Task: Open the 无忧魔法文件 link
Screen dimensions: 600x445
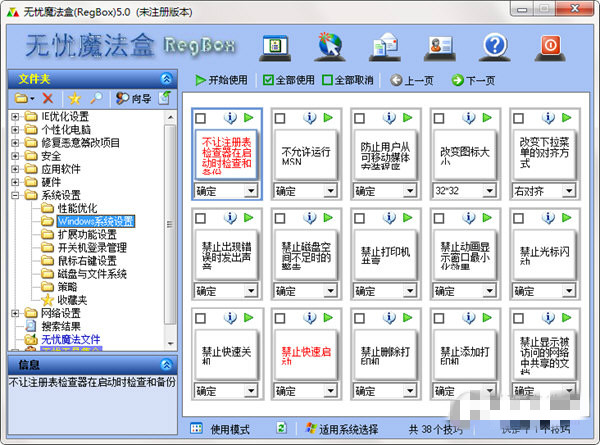Action: (70, 339)
